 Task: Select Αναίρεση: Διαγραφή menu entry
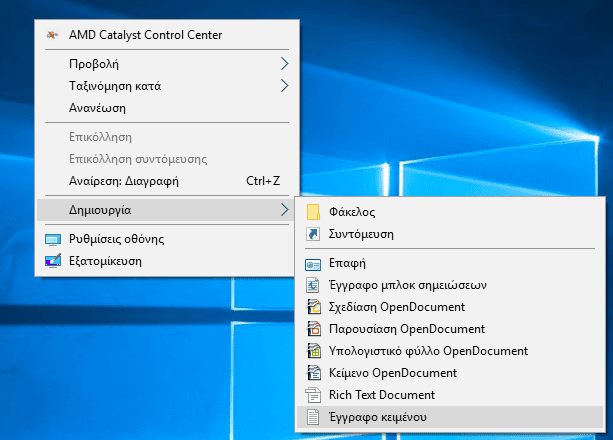coord(124,181)
